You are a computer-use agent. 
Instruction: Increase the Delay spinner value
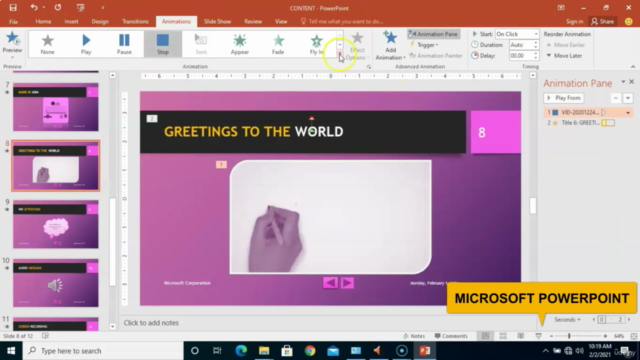(x=536, y=53)
